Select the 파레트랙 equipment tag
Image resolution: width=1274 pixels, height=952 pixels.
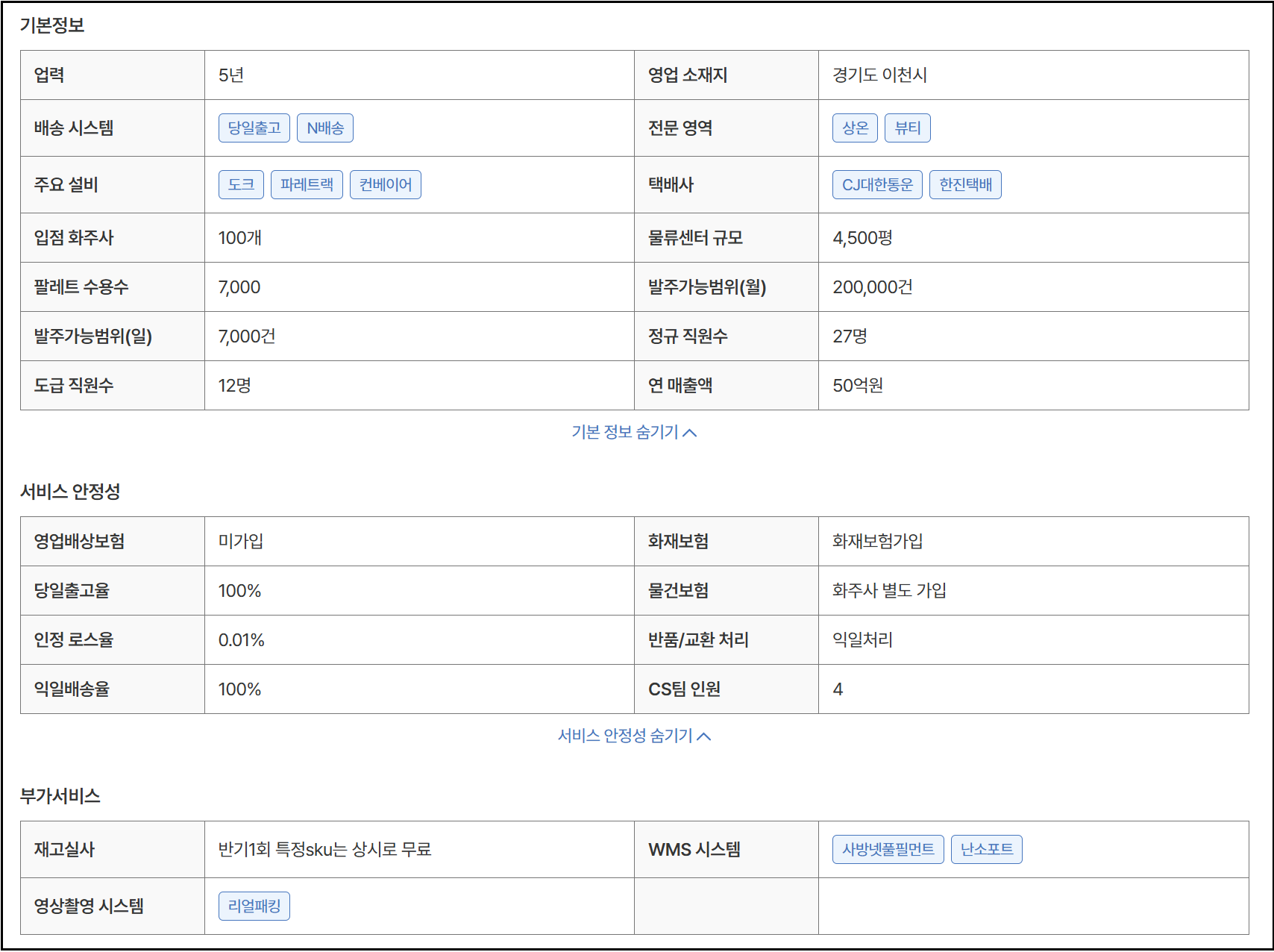point(307,184)
